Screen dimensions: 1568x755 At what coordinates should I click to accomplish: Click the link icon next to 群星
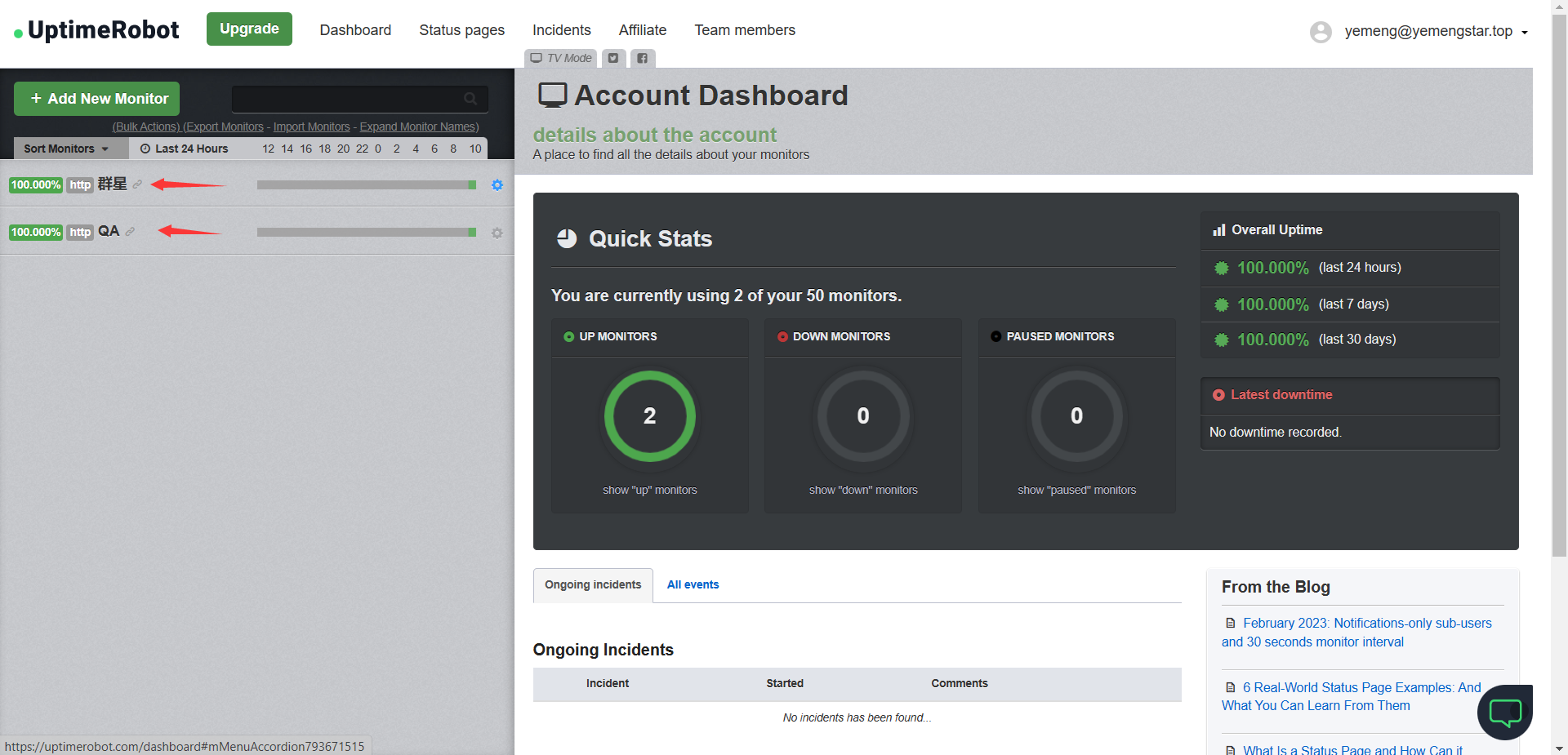click(x=137, y=184)
